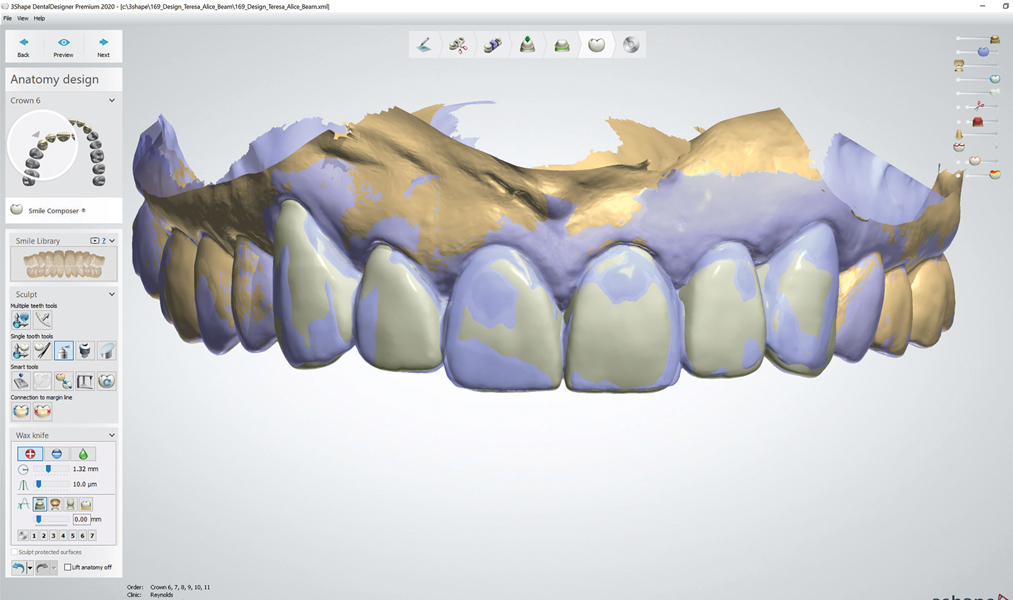Screen dimensions: 1013x600
Task: Select the wax knife single tooth tool
Action: coord(63,350)
